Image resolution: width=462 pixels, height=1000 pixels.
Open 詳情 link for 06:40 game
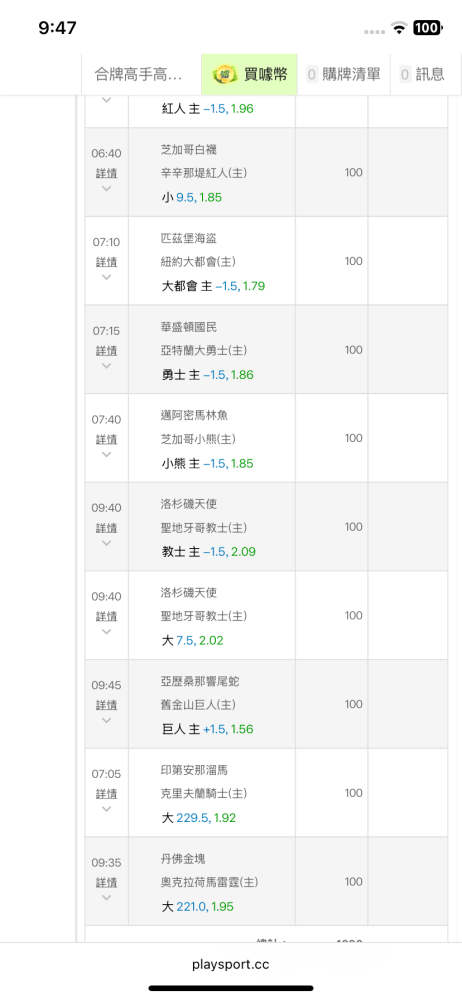(107, 173)
